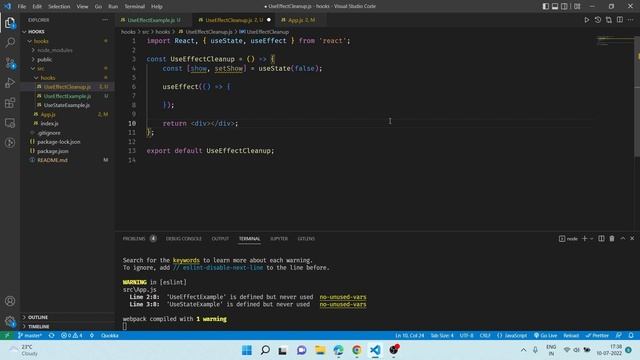Open the keywords link in terminal
The width and height of the screenshot is (640, 360).
186,260
